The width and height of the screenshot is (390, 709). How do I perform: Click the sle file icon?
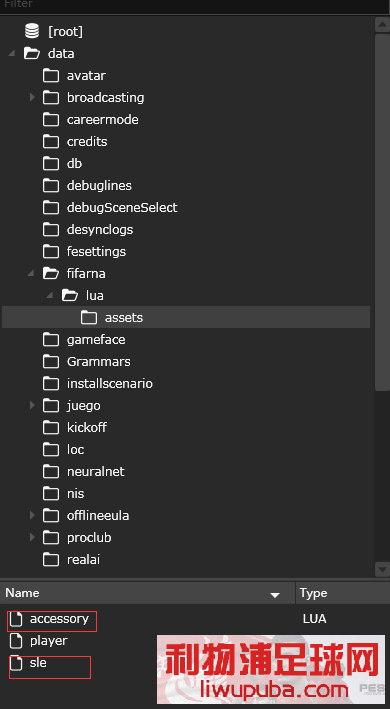coord(16,663)
